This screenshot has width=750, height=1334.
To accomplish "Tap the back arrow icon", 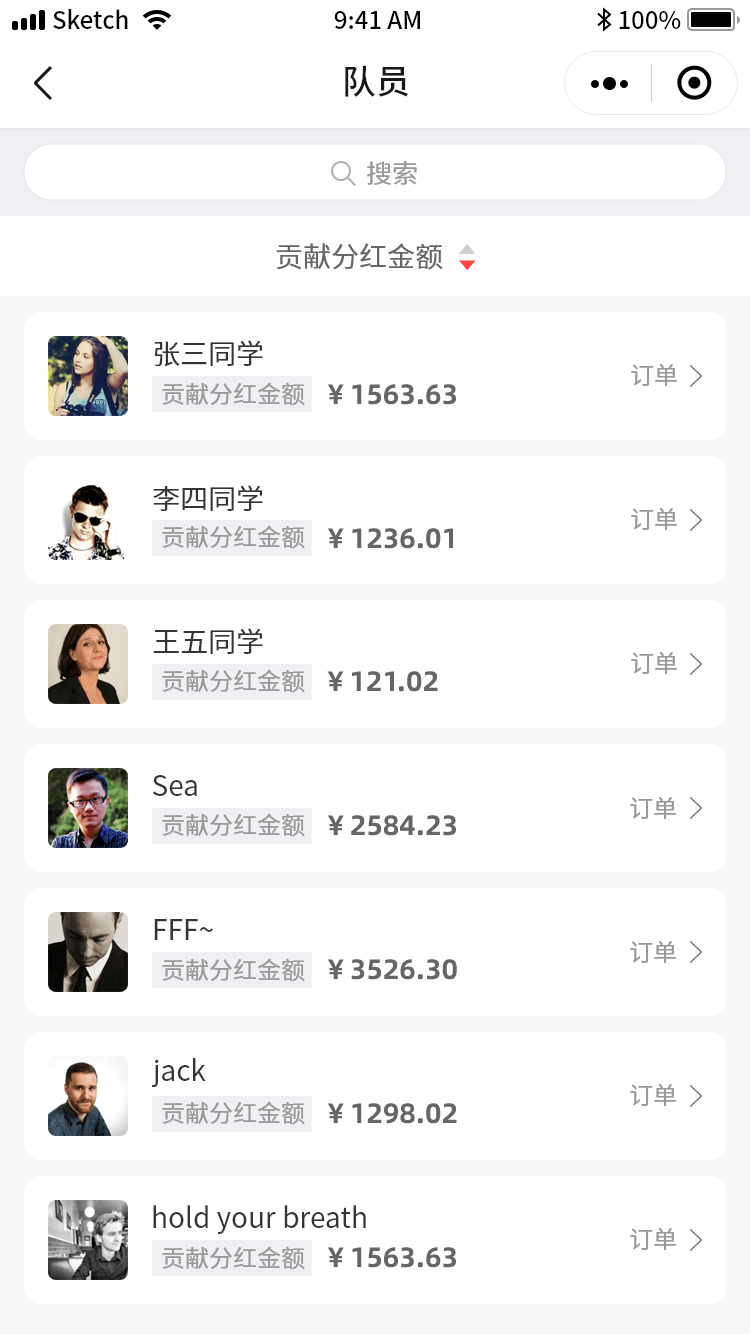I will [x=43, y=83].
